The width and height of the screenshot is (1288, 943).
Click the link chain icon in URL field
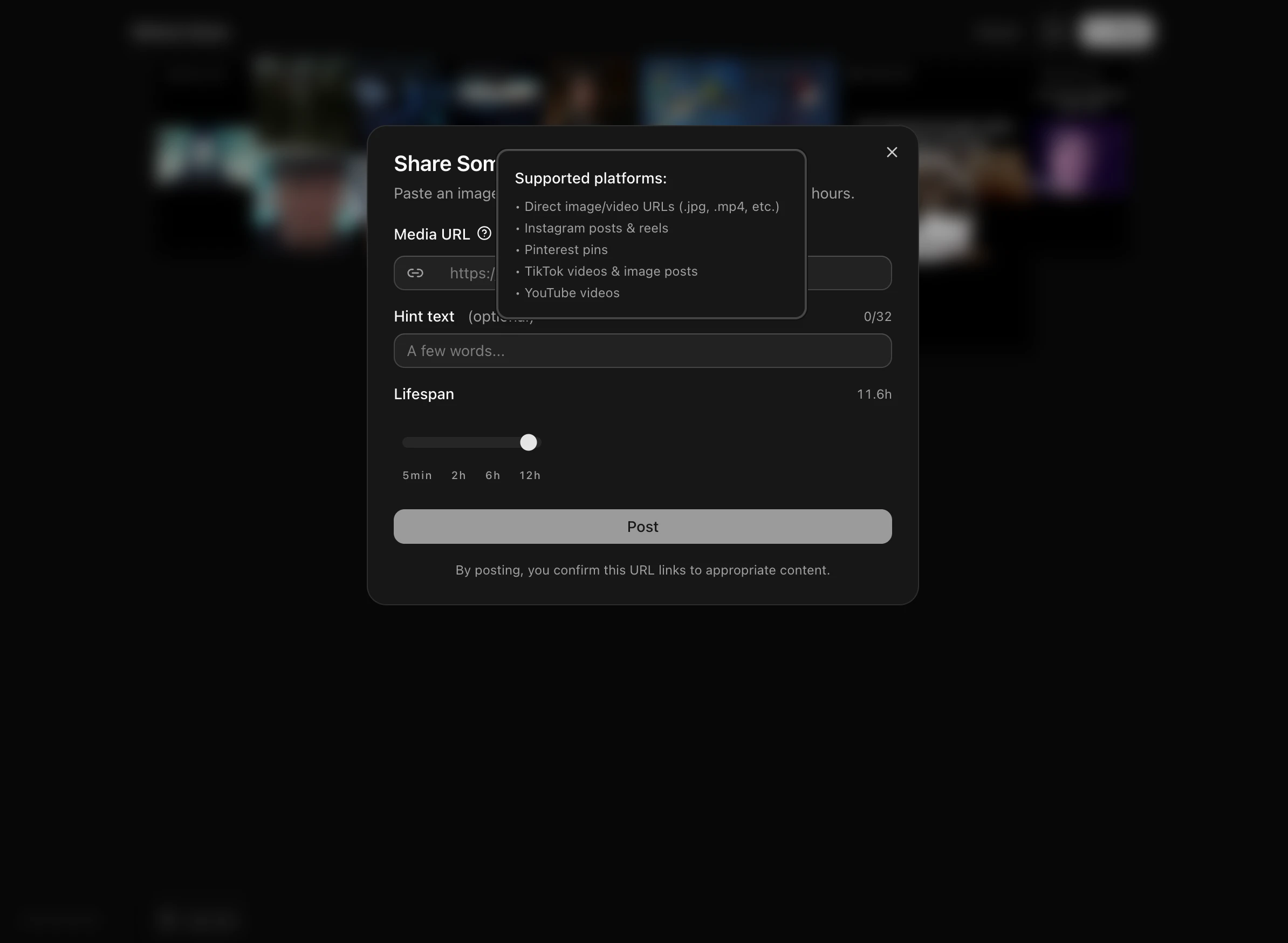point(415,273)
